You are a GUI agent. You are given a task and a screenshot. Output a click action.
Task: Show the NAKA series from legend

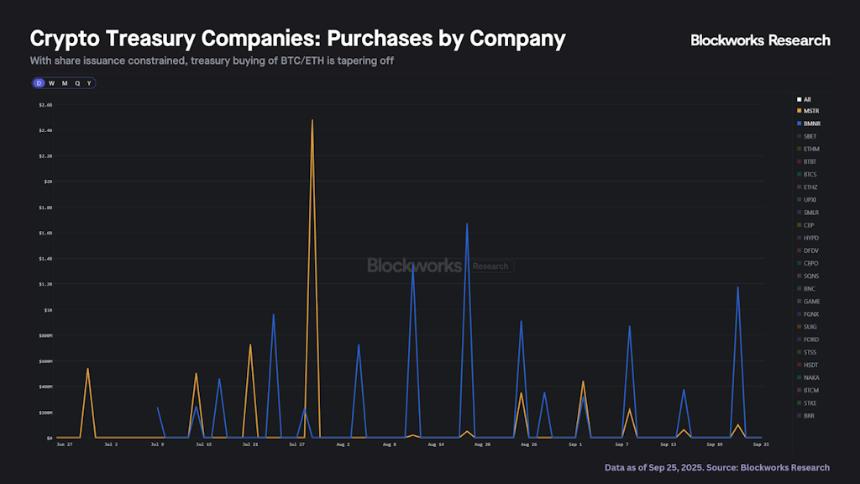pyautogui.click(x=810, y=377)
